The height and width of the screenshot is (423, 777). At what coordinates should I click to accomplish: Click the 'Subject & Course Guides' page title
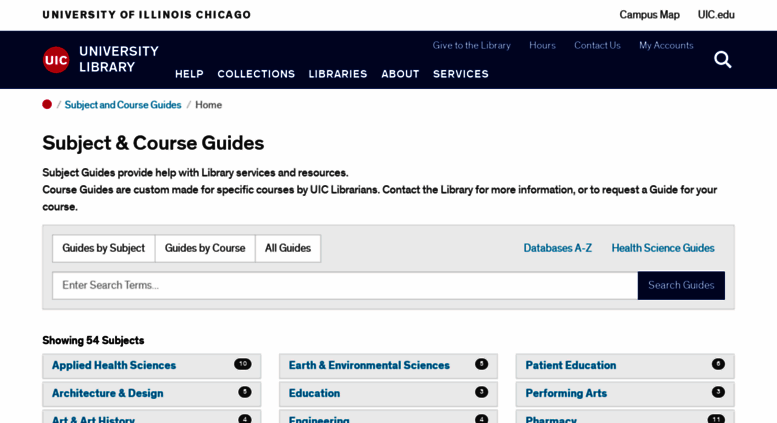click(x=153, y=143)
